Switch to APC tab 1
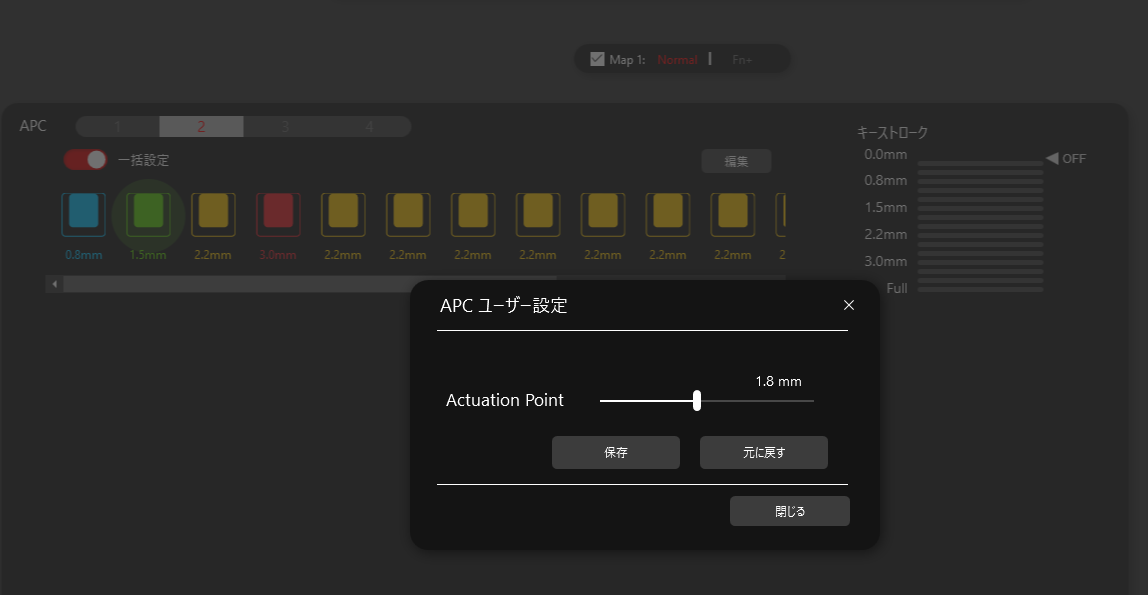This screenshot has width=1148, height=595. 117,127
